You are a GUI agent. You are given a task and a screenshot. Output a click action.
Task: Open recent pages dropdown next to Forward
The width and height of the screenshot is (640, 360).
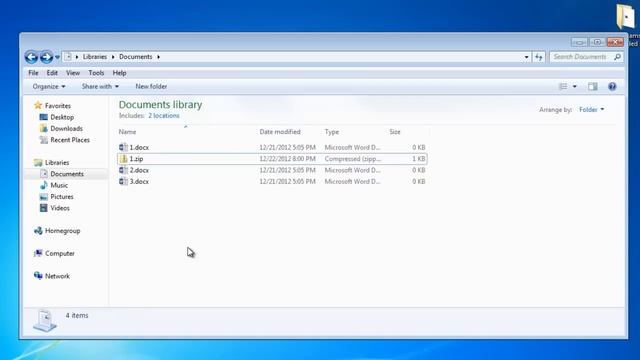pyautogui.click(x=58, y=57)
